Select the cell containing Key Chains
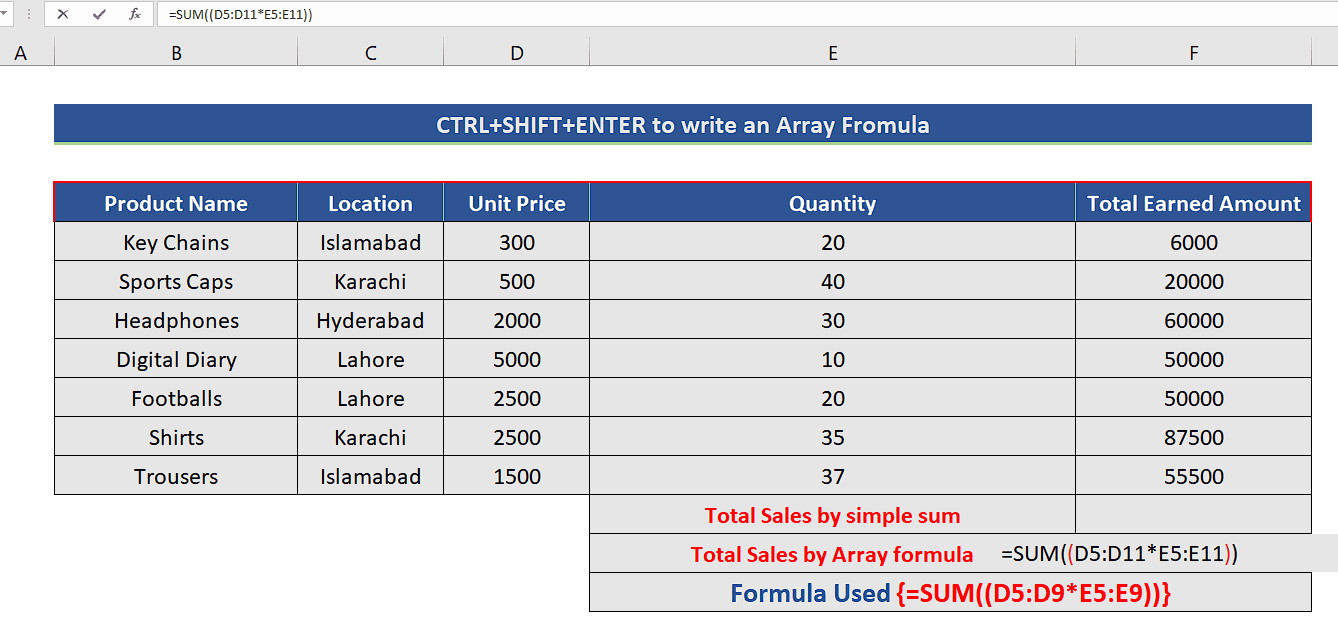The height and width of the screenshot is (629, 1338). 175,242
